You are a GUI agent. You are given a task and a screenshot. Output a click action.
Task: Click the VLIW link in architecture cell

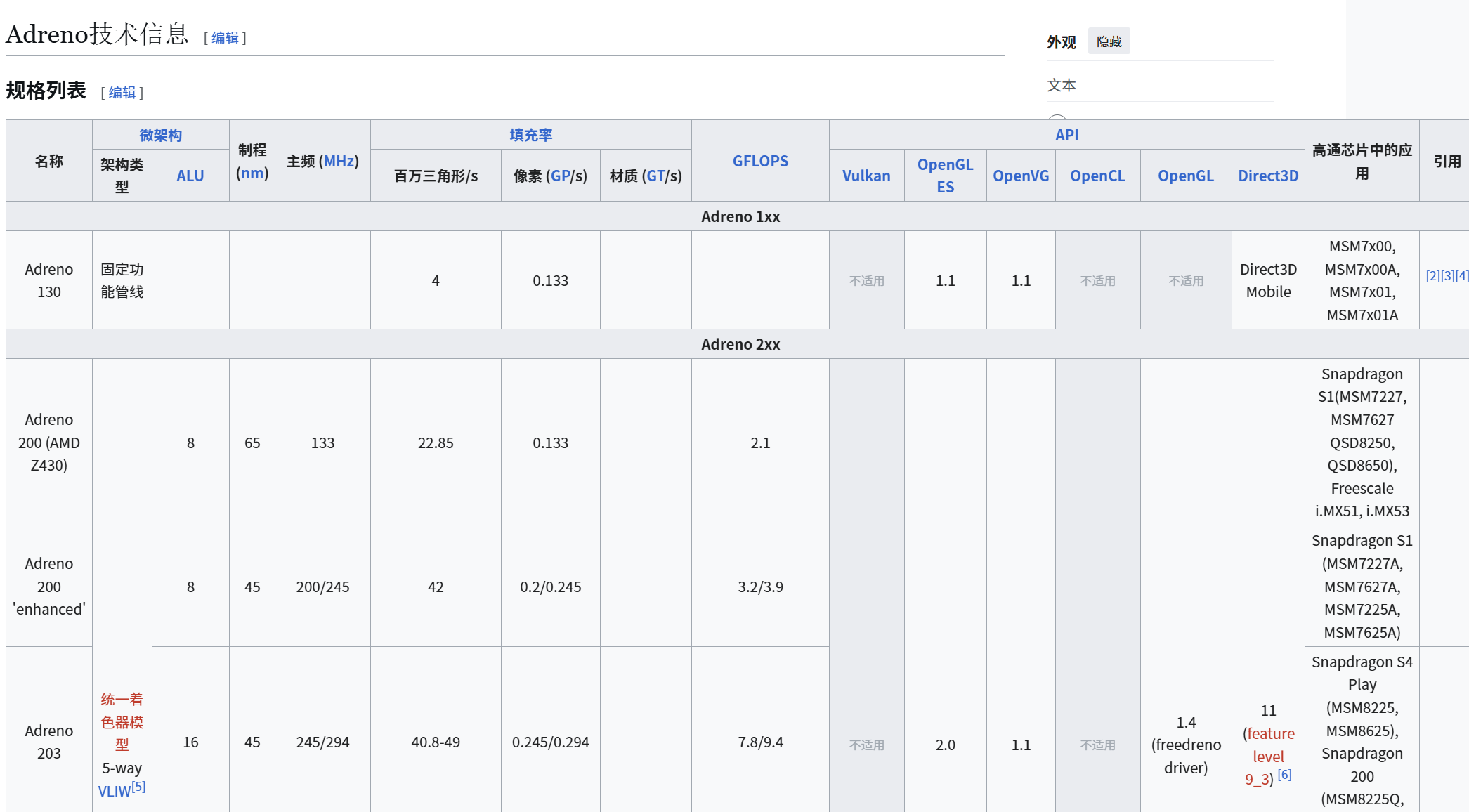pos(114,792)
